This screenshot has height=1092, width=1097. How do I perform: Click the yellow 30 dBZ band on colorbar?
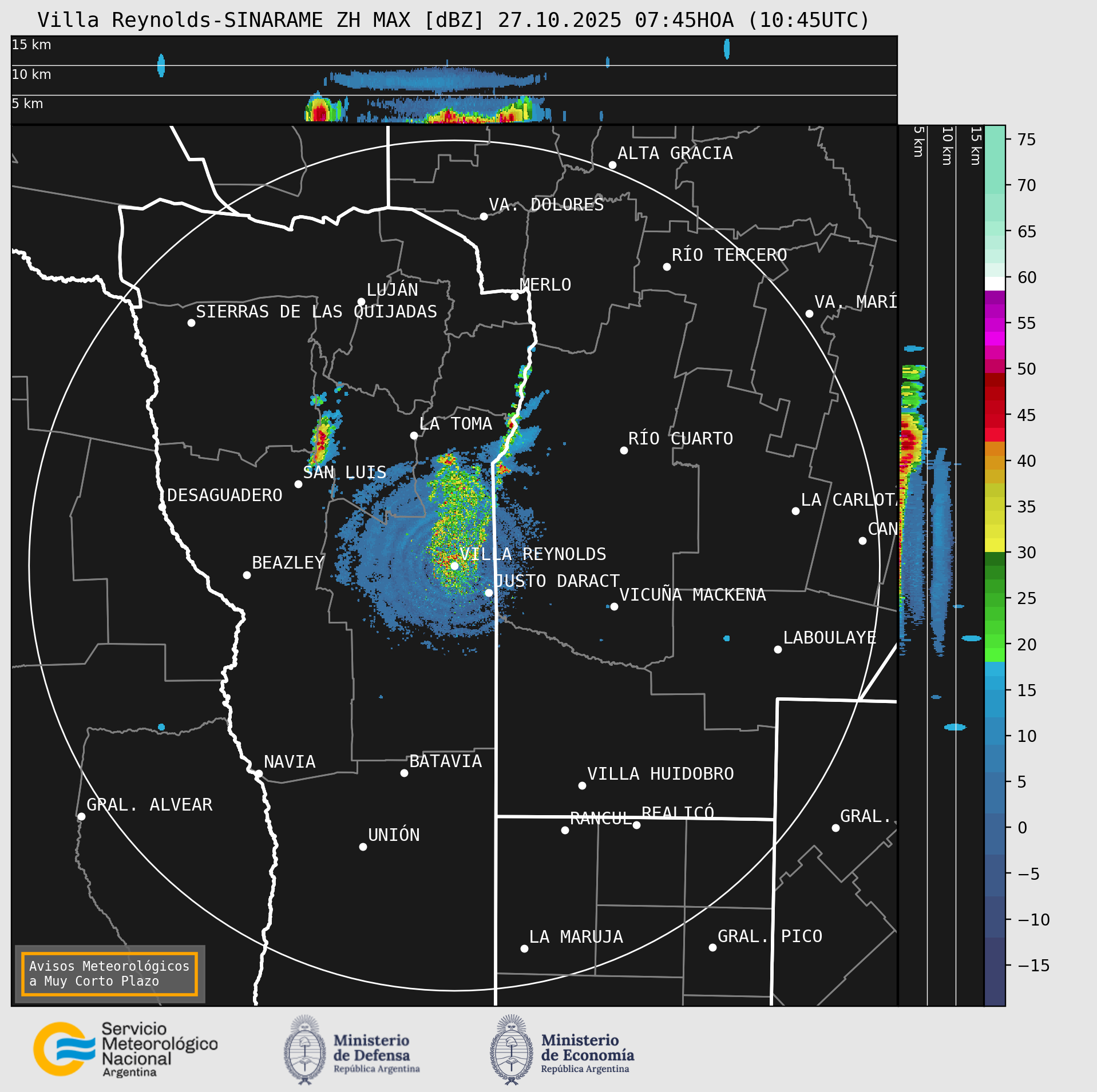[995, 545]
